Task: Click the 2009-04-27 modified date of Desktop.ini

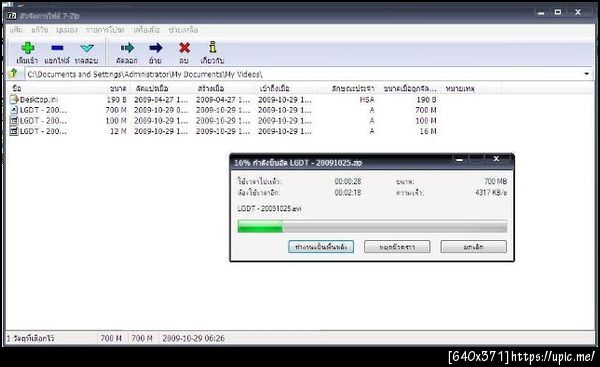Action: tap(161, 99)
